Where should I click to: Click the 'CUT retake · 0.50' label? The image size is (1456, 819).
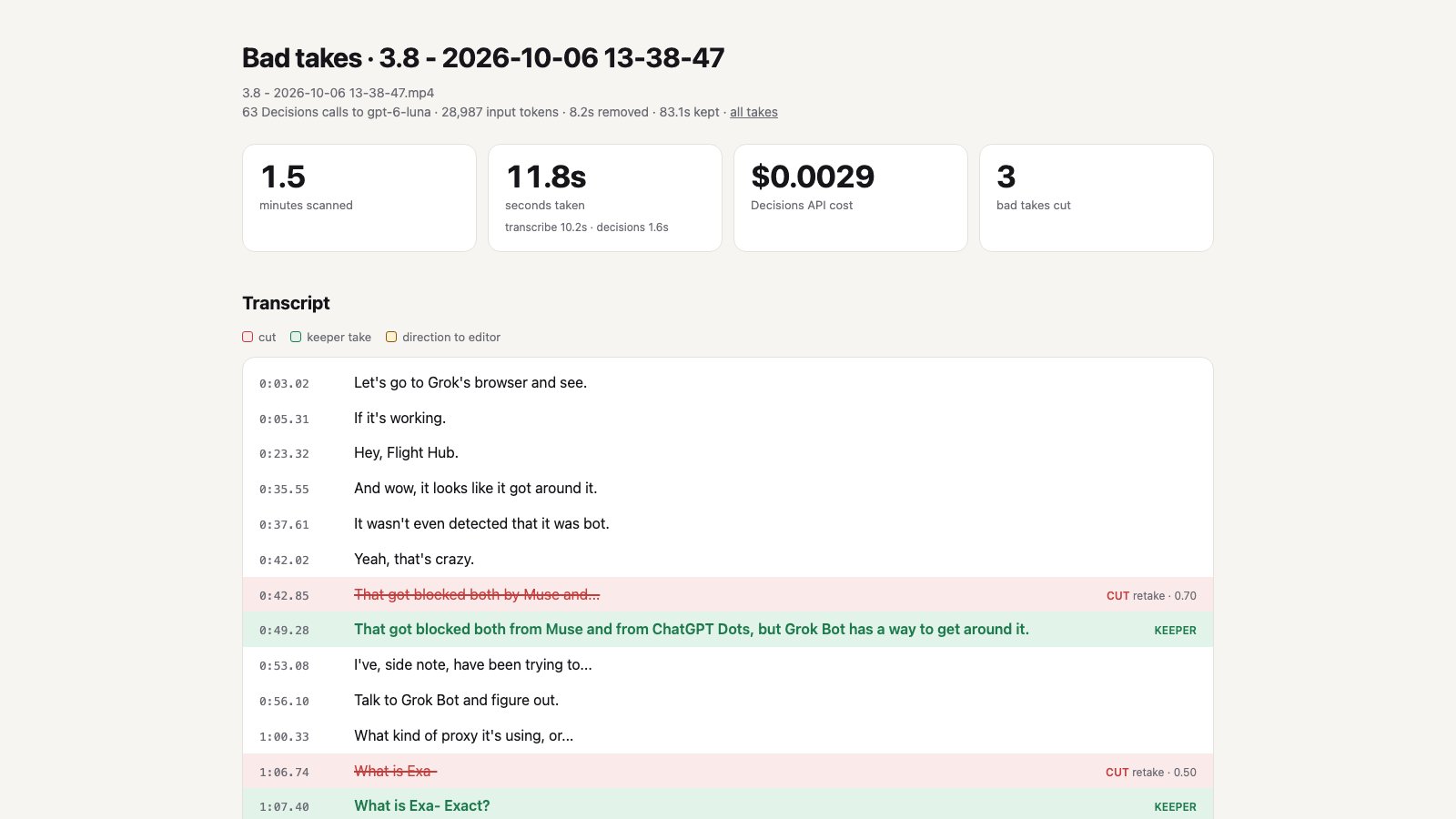tap(1151, 773)
